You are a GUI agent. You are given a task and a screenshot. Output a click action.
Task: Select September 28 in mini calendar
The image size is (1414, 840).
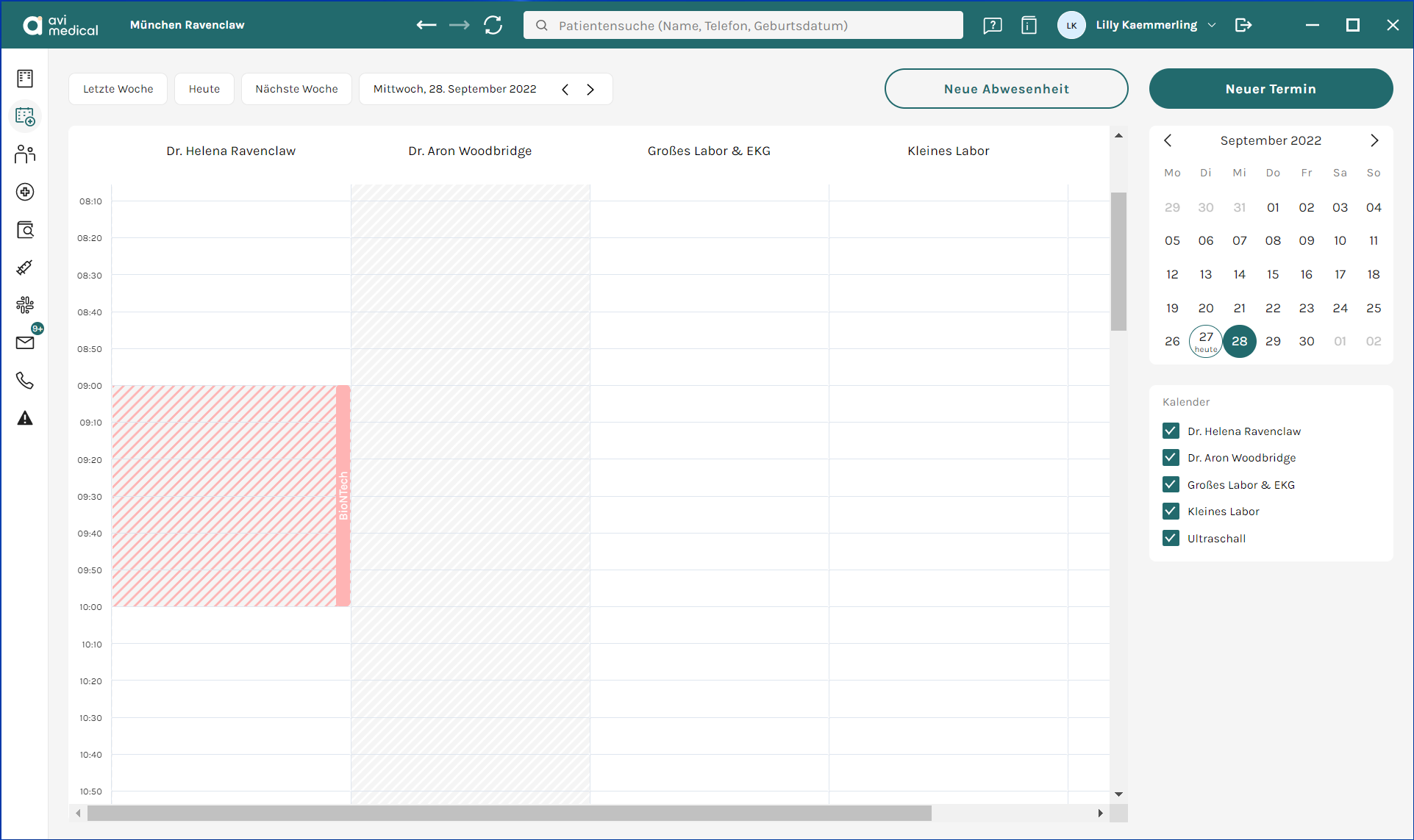click(x=1240, y=341)
